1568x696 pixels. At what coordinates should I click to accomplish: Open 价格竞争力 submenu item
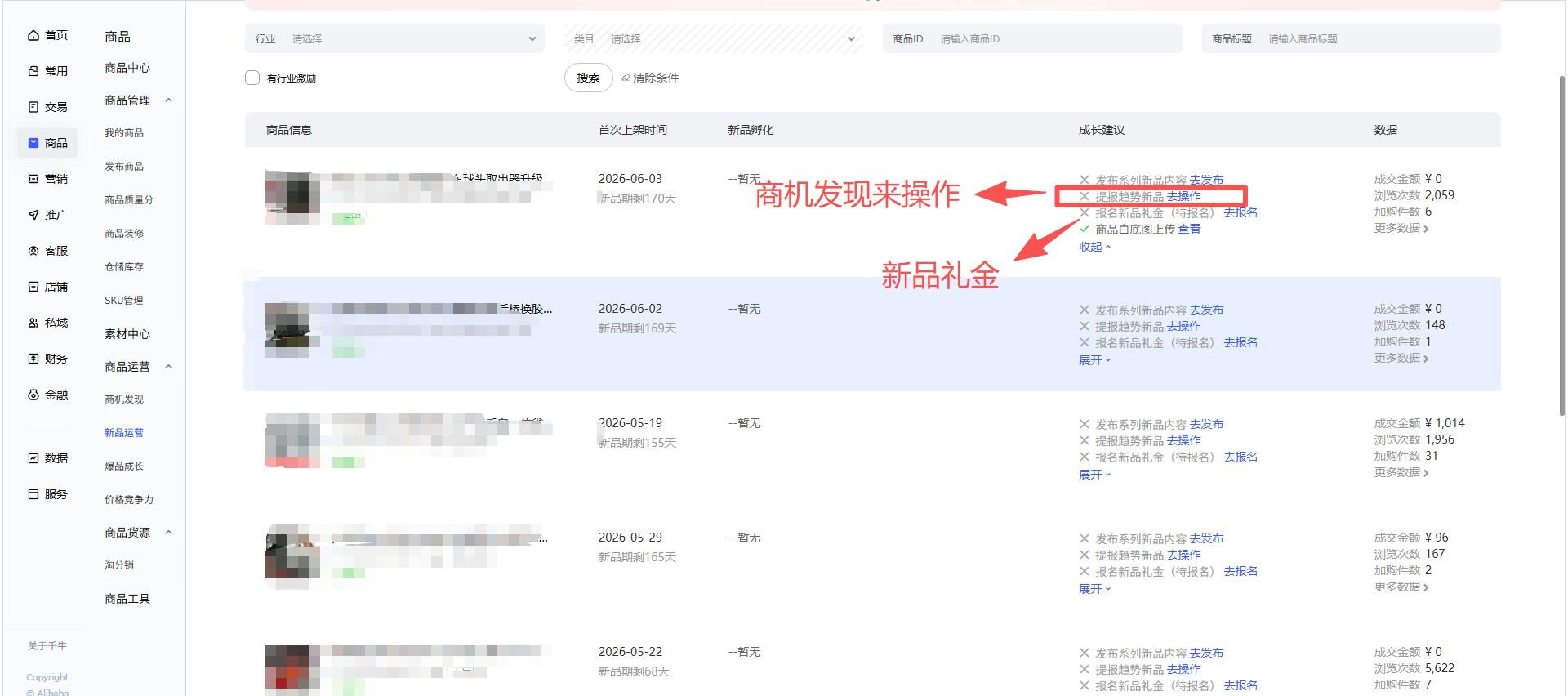(129, 500)
